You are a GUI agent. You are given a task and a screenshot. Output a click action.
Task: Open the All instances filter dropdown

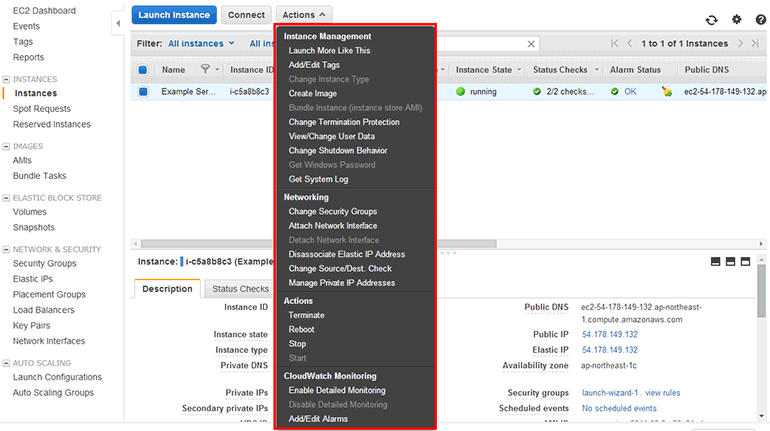(x=201, y=44)
